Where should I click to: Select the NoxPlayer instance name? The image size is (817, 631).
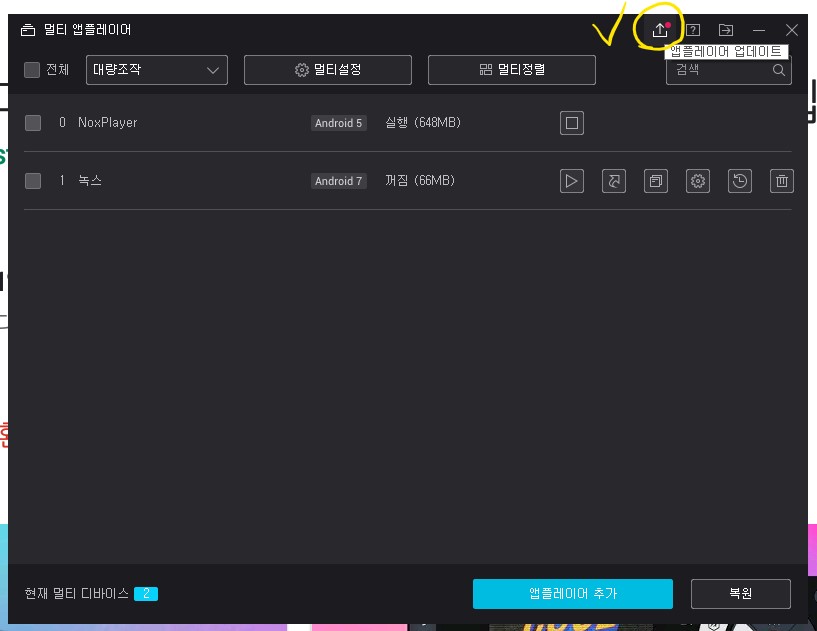(x=107, y=122)
